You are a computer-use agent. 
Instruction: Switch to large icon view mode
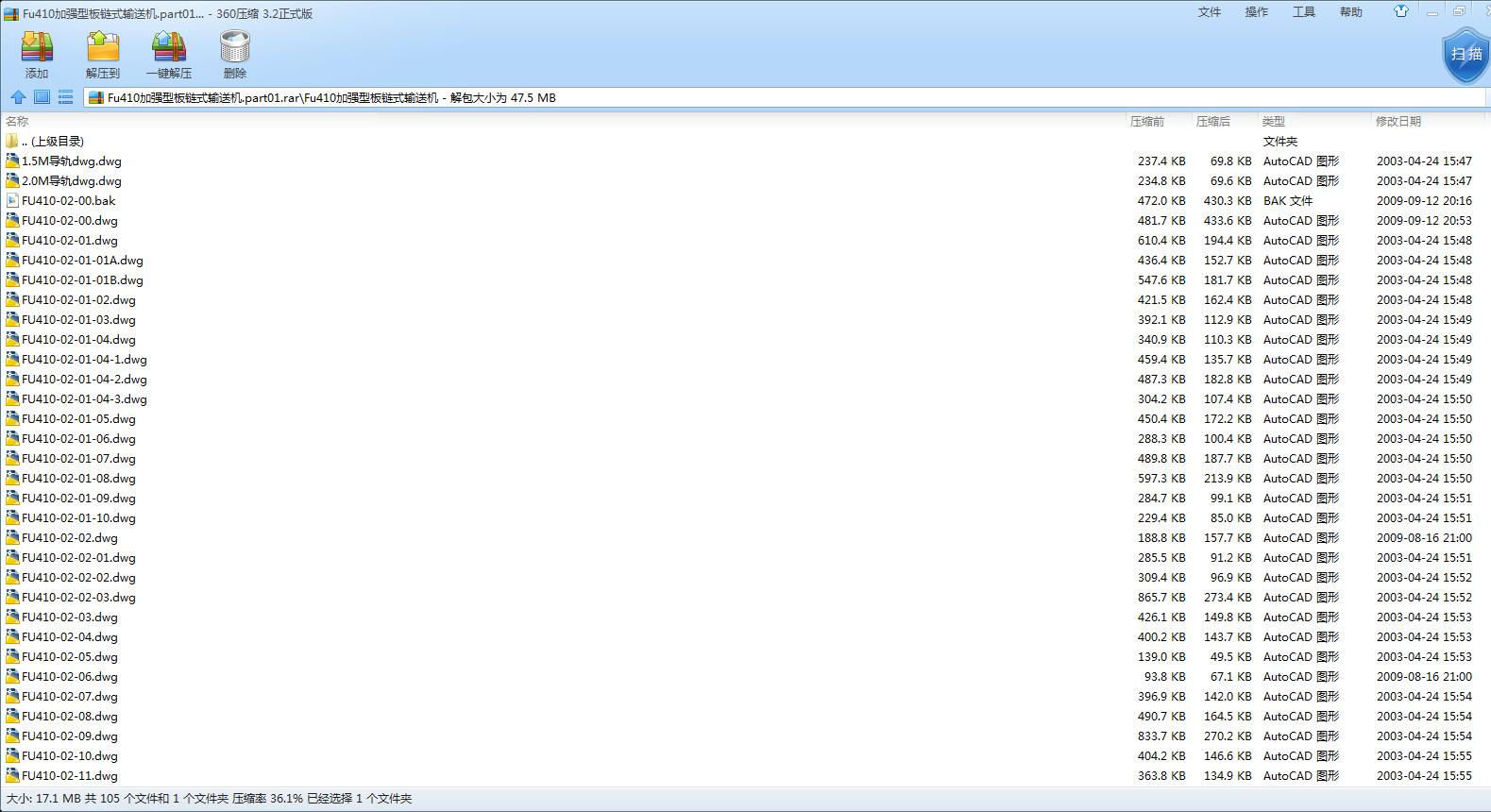point(42,97)
